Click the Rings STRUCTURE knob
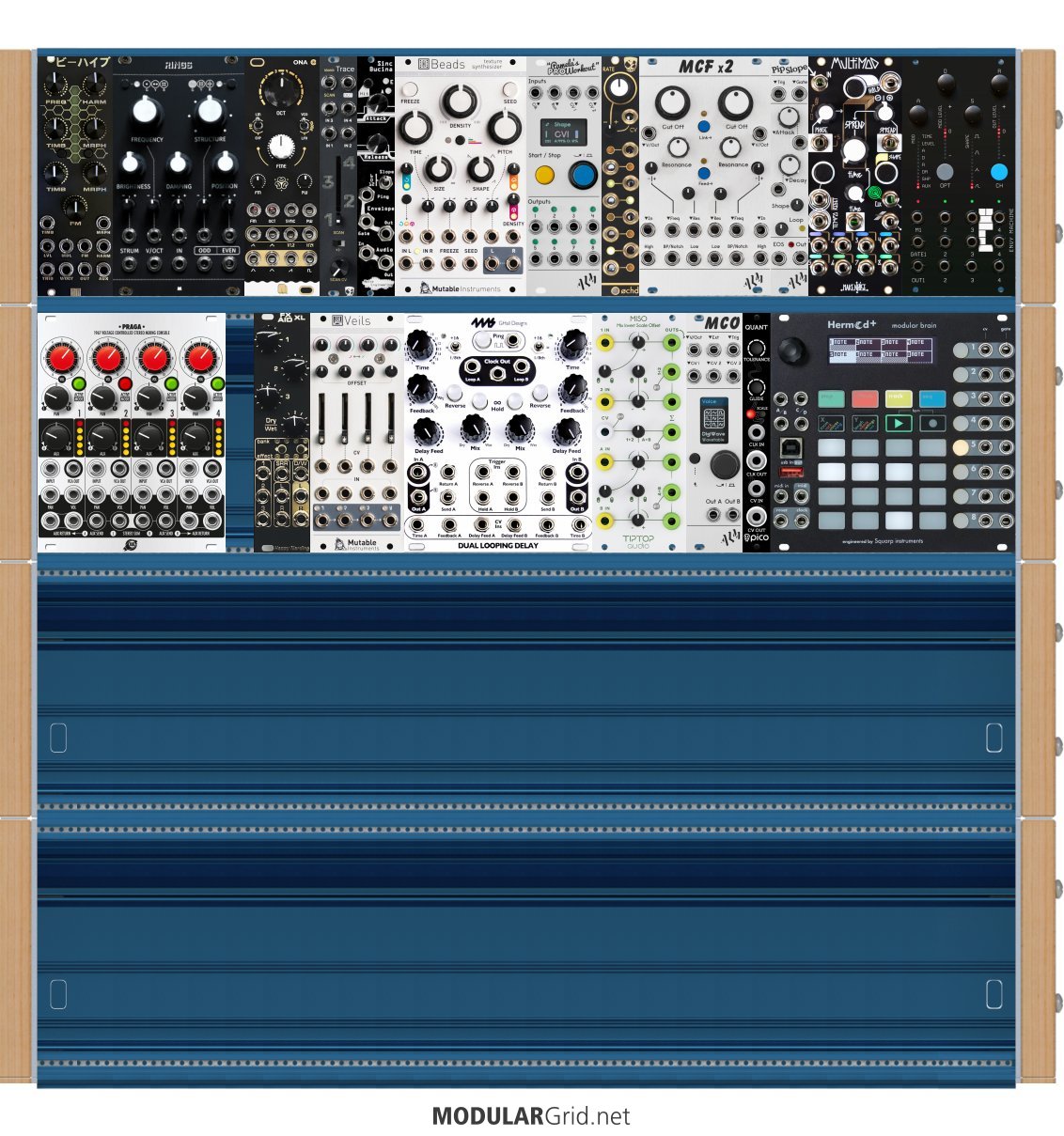This screenshot has height=1136, width=1064. (210, 111)
